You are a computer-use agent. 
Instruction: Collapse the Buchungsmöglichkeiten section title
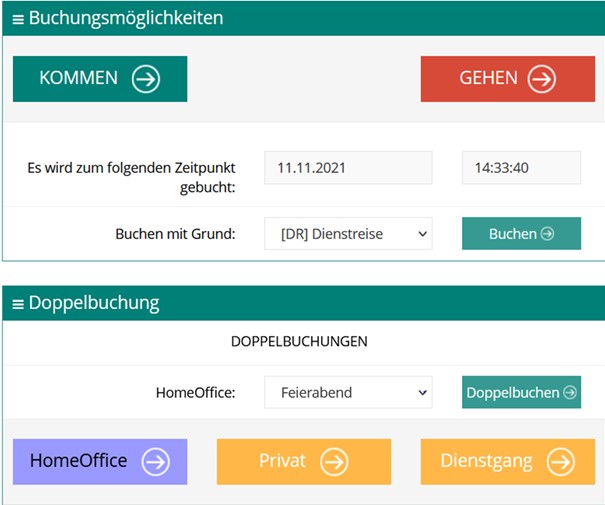point(126,19)
